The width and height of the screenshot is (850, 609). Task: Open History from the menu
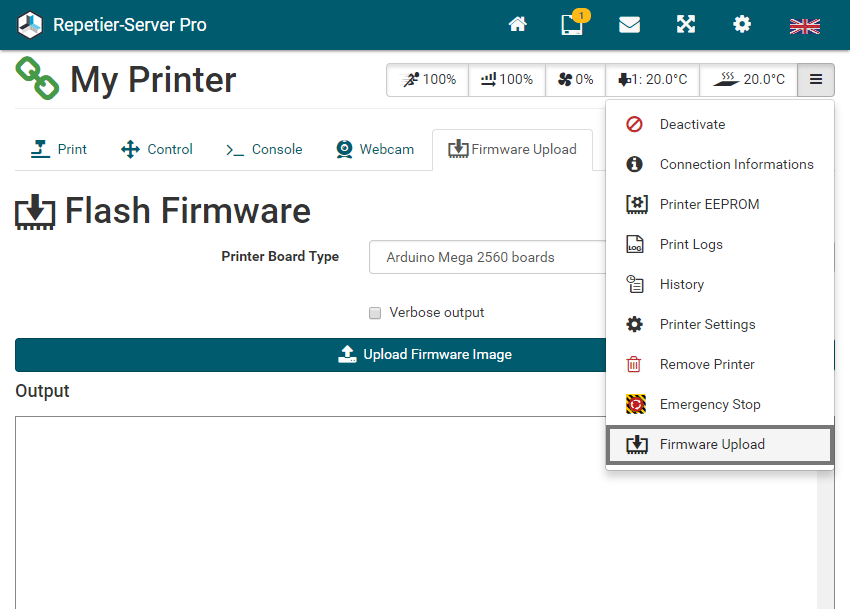click(x=720, y=284)
